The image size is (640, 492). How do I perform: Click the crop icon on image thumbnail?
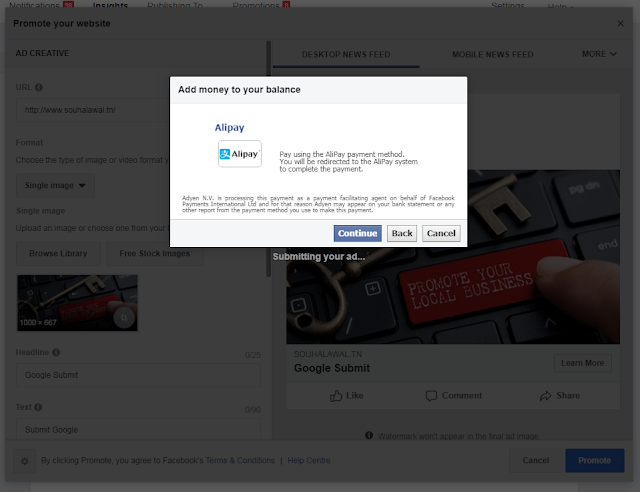[x=124, y=317]
